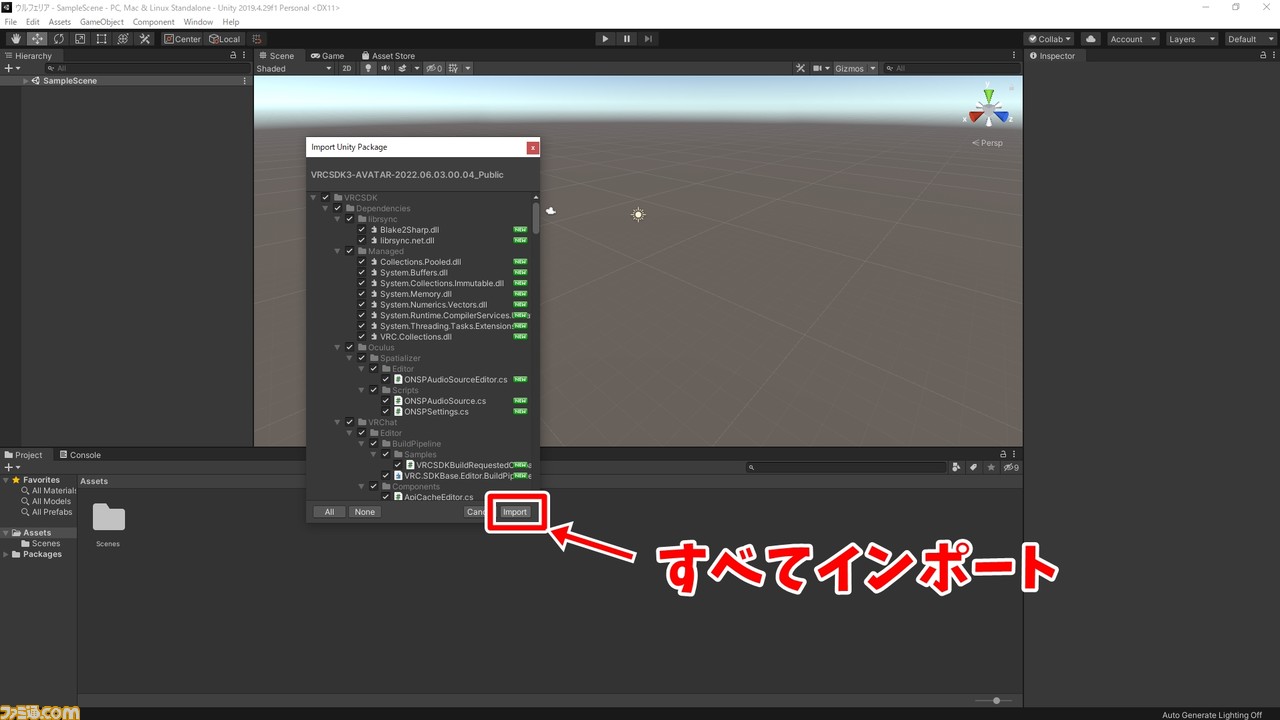
Task: Toggle pivot Center button
Action: tap(182, 39)
